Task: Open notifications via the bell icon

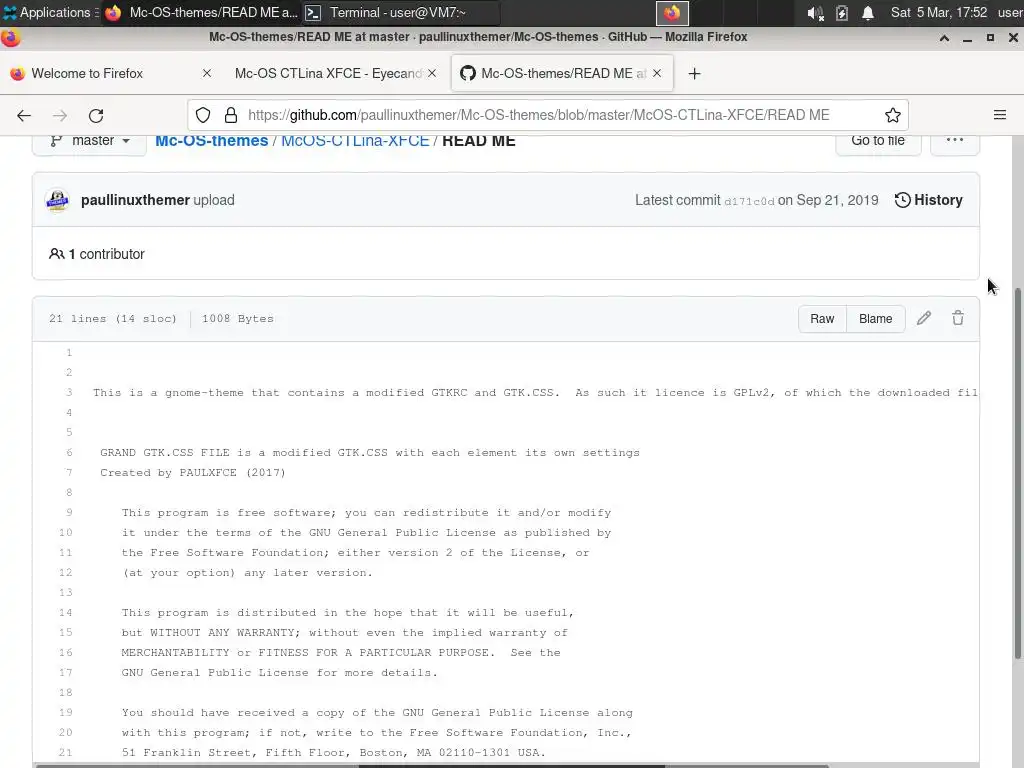Action: [868, 13]
